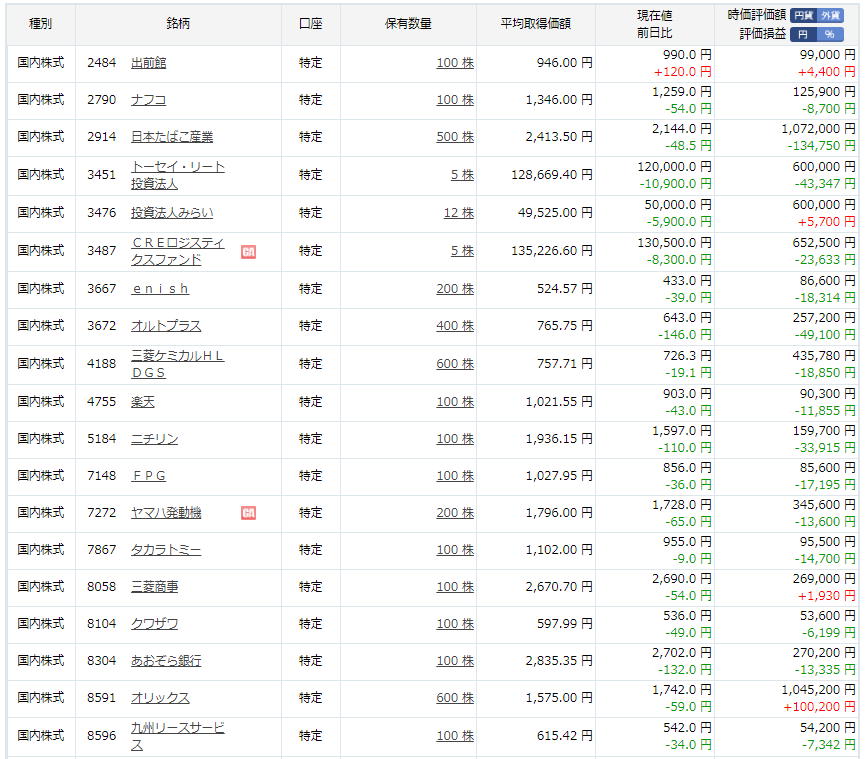Viewport: 867px width, 759px height.
Task: Open the 三菱商事 stock link
Action: [154, 587]
